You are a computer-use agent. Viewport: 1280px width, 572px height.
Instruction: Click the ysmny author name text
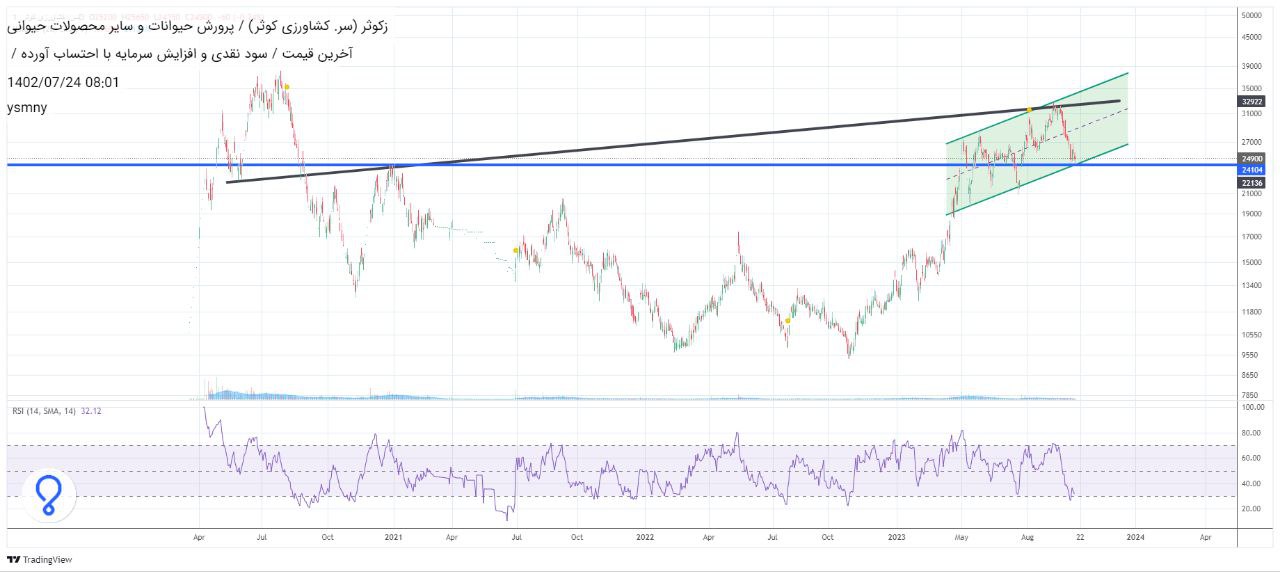pos(27,107)
